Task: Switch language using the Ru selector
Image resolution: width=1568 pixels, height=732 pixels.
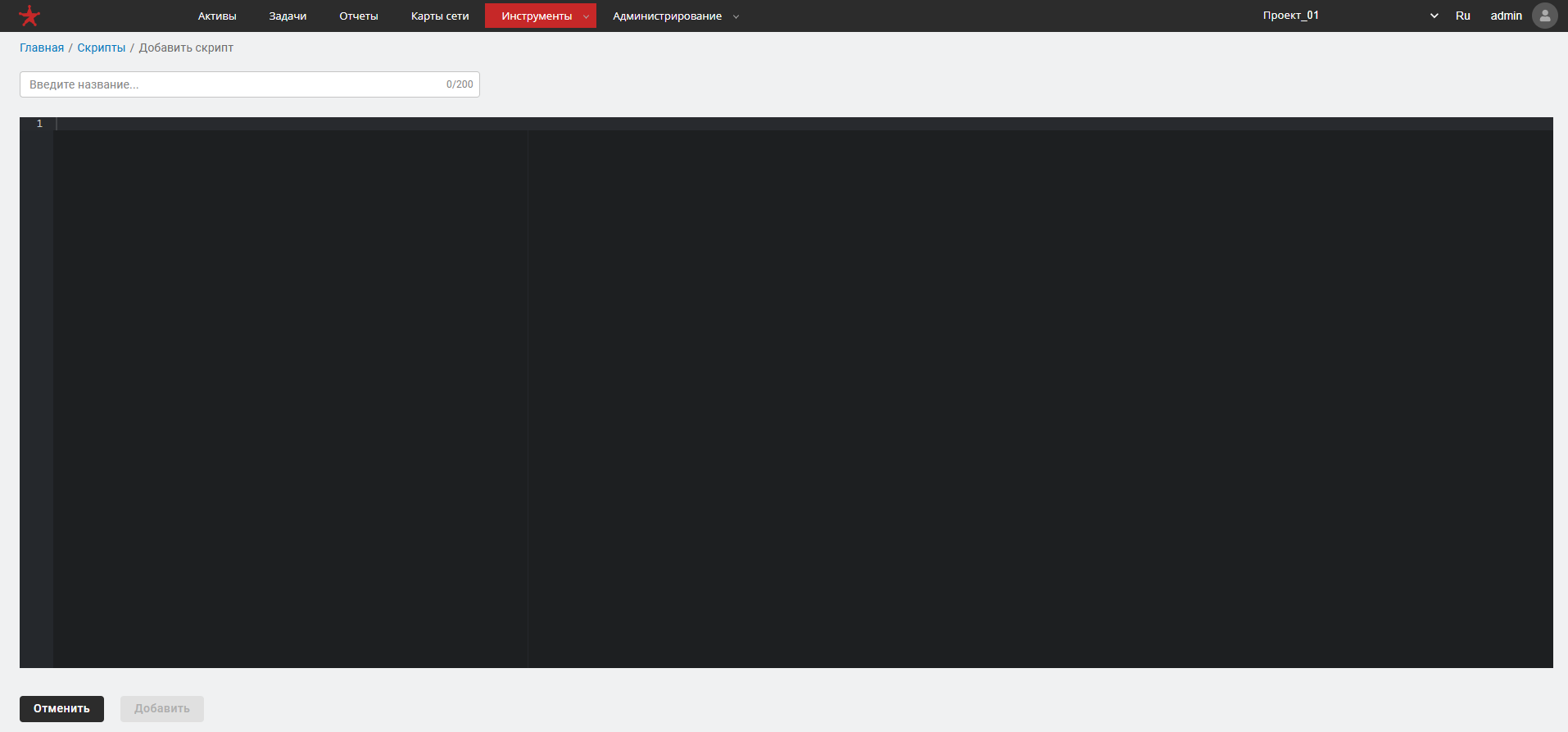Action: 1463,16
